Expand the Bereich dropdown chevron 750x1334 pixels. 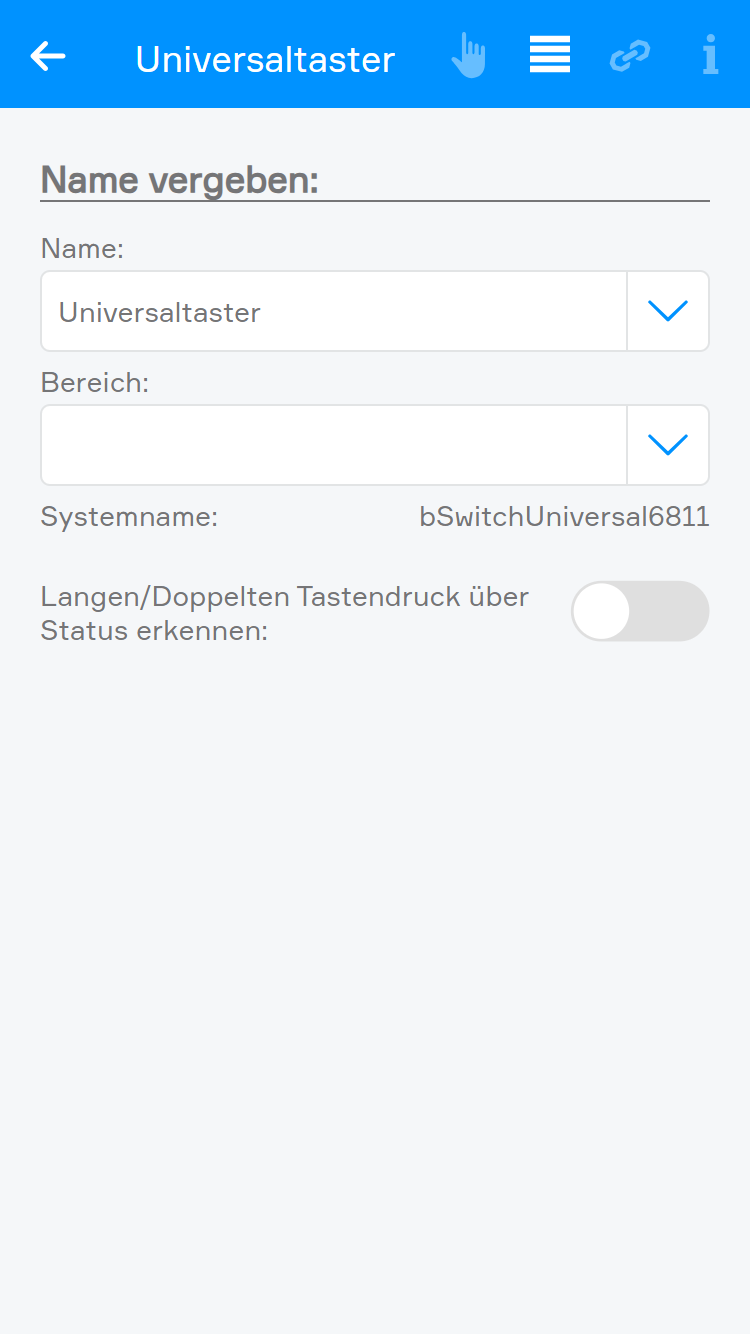point(668,445)
